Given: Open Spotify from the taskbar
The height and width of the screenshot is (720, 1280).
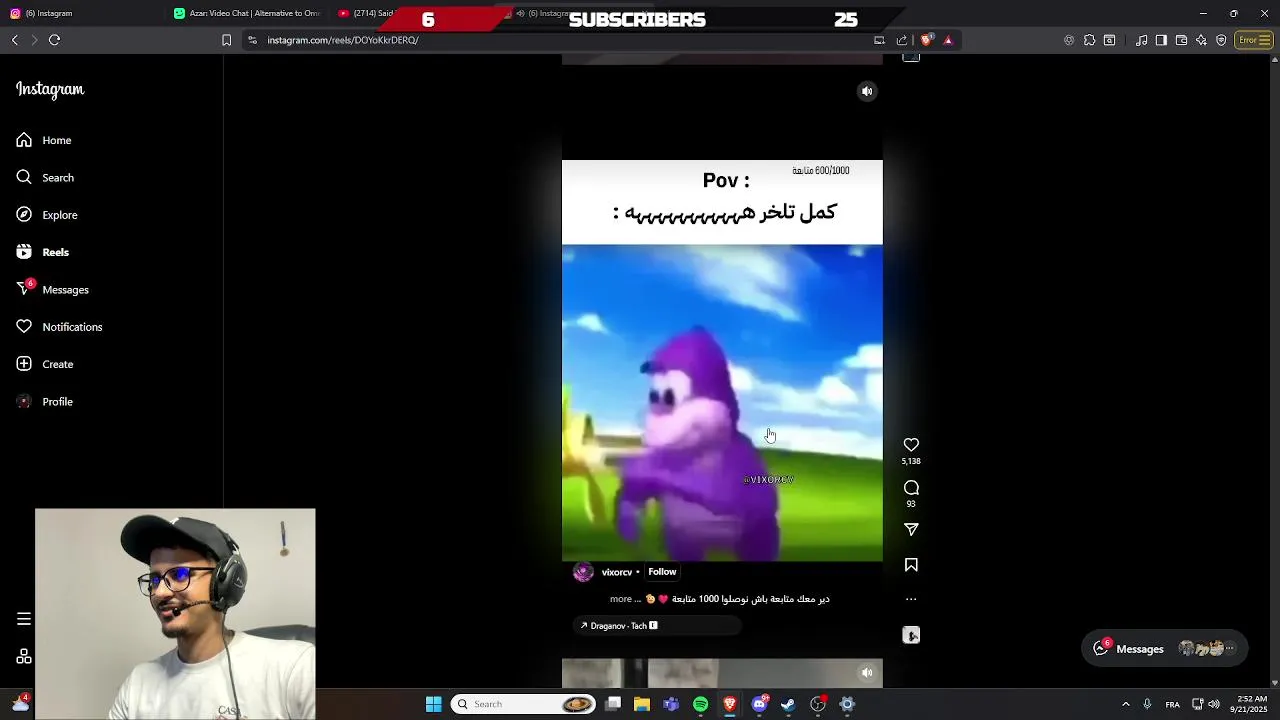Looking at the screenshot, I should tap(700, 704).
